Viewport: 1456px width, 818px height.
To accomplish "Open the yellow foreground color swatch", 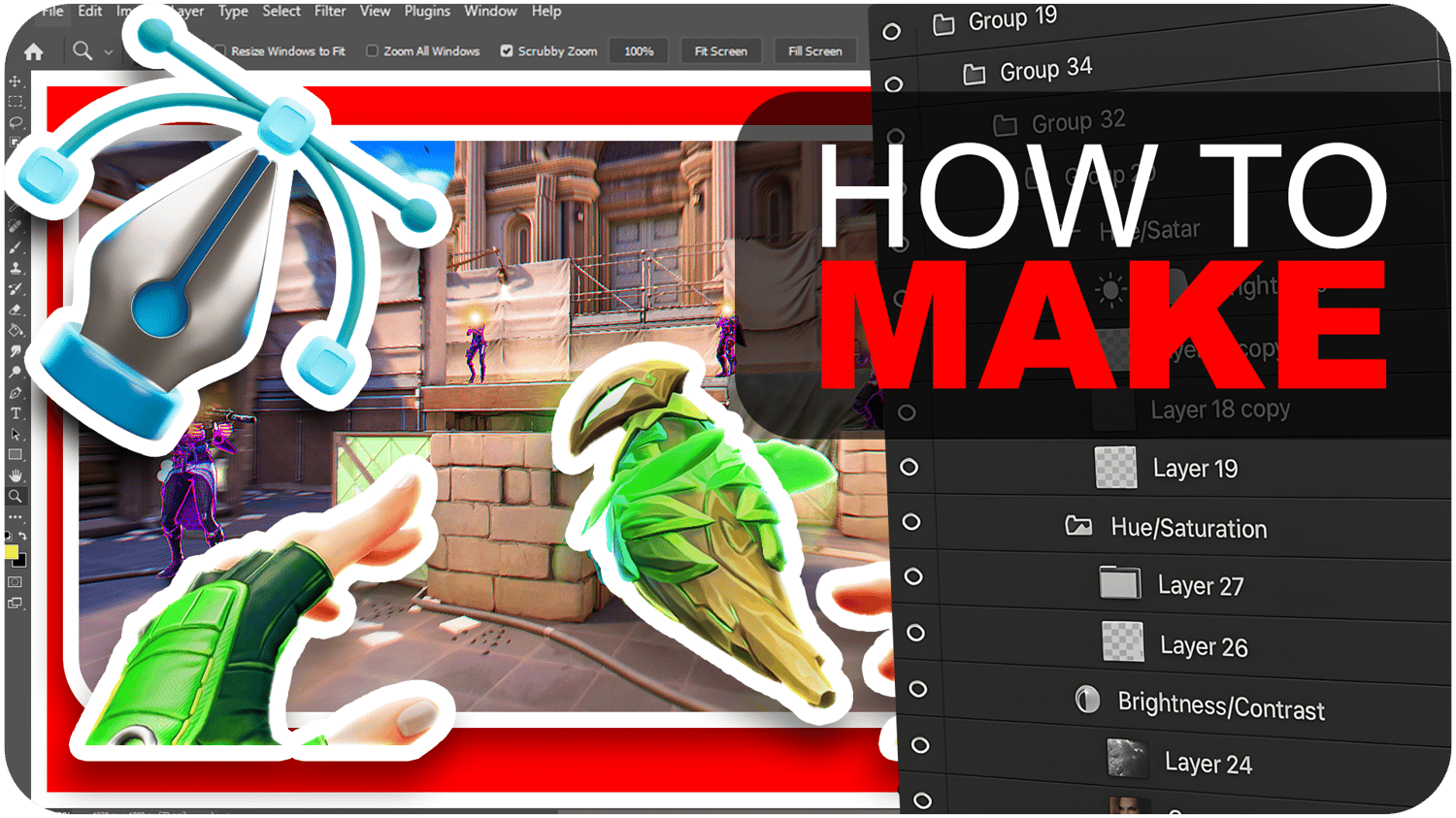I will coord(12,552).
